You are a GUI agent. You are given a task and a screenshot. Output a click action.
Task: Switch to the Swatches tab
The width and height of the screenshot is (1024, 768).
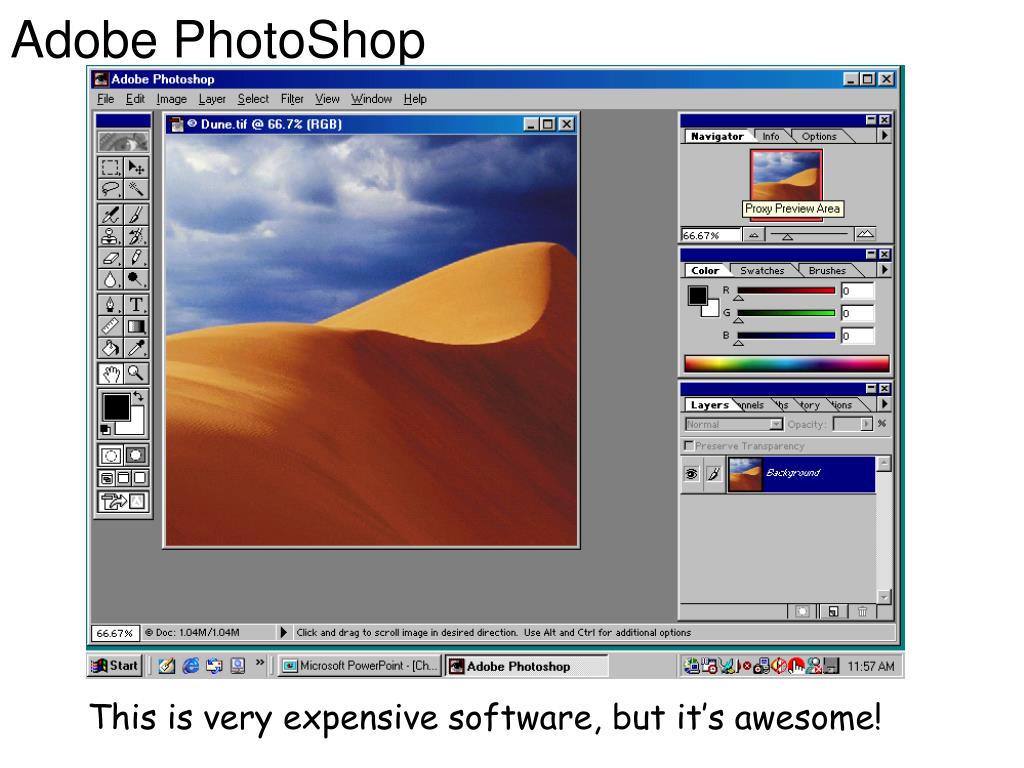point(762,270)
